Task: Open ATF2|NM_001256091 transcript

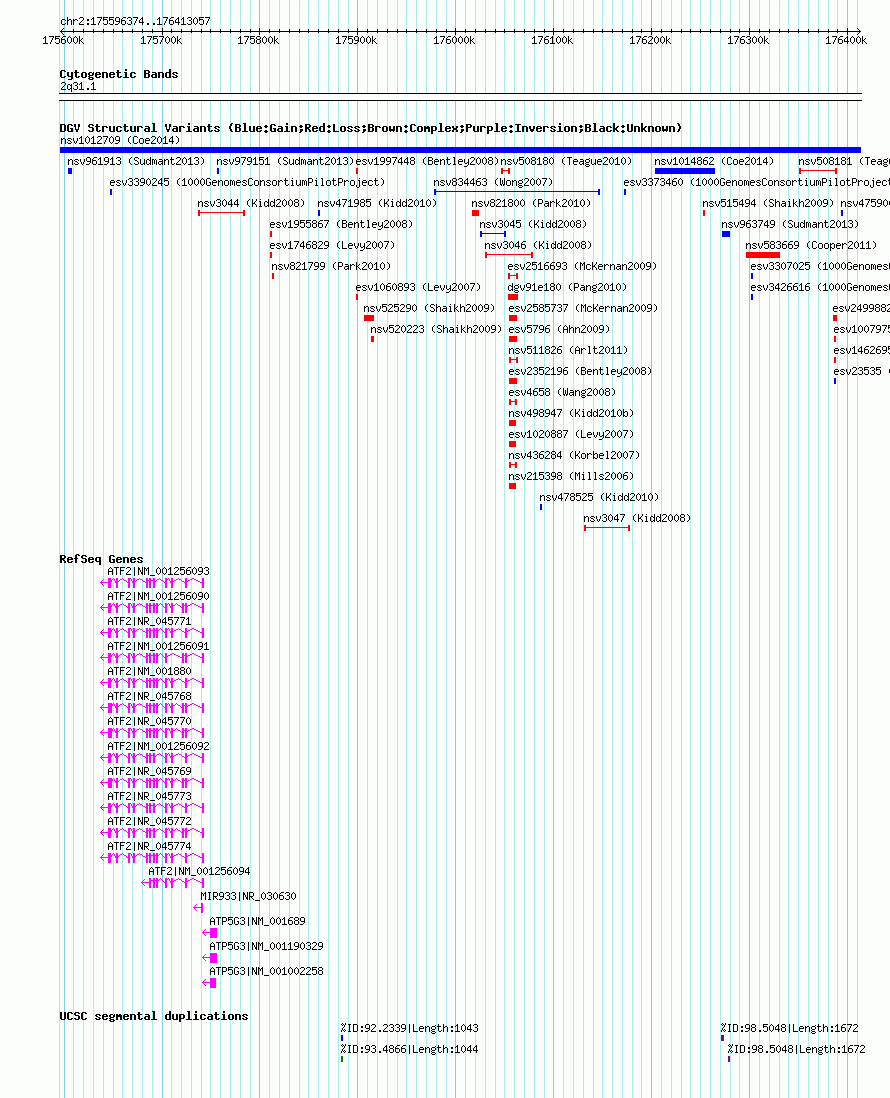Action: pyautogui.click(x=153, y=658)
